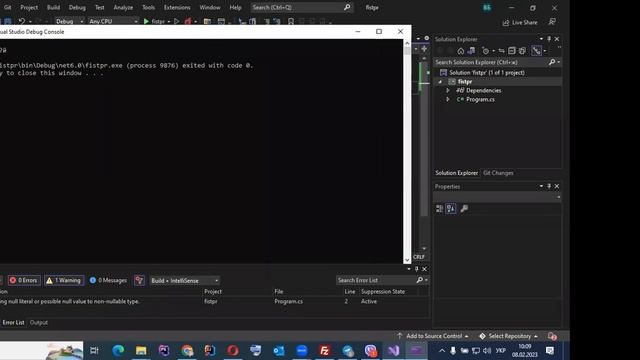This screenshot has height=360, width=640.
Task: Click the Pending Changes Filter icon in Solution Explorer
Action: (x=485, y=51)
